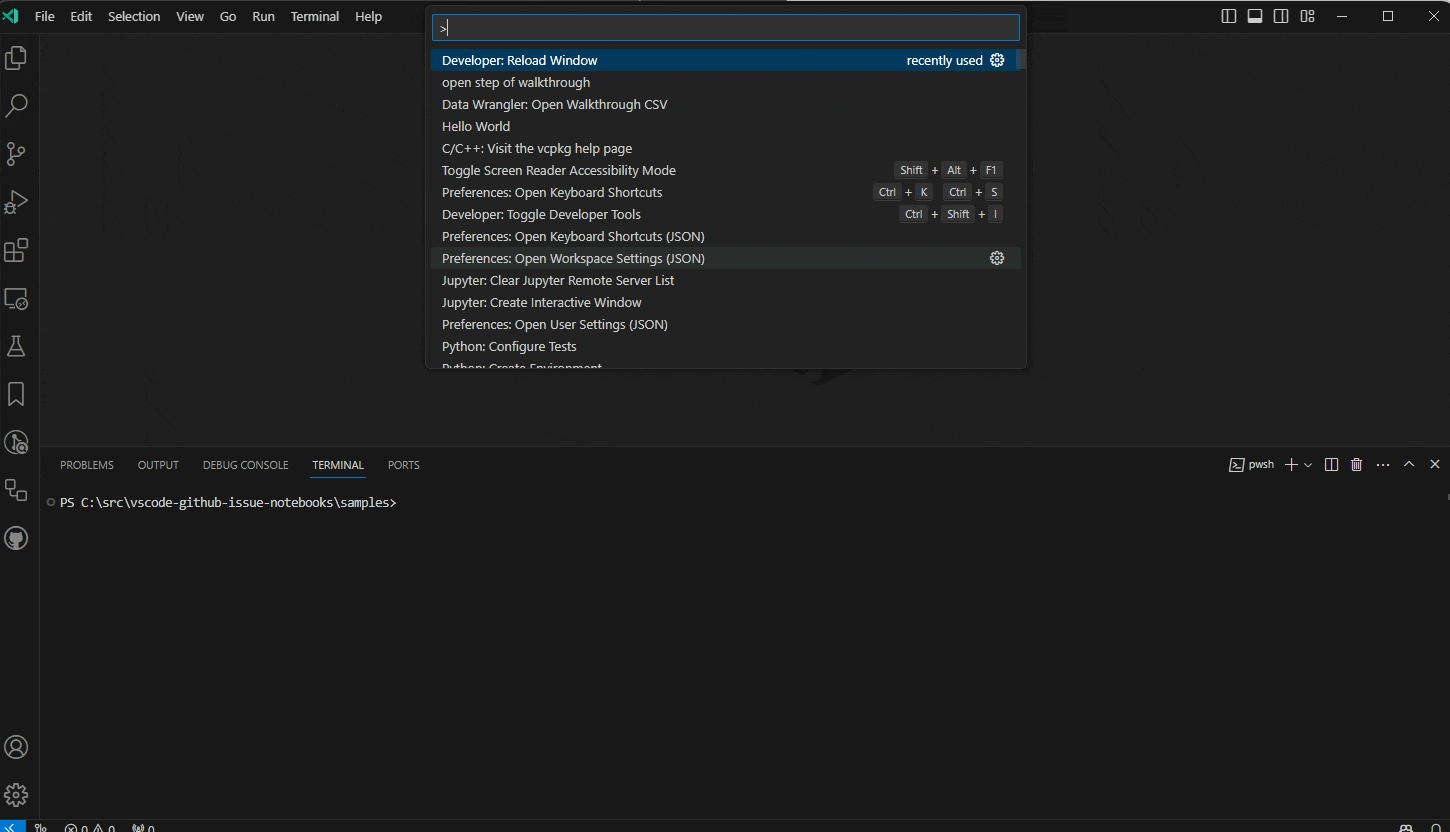
Task: Run the Developer: Reload Window command
Action: [x=520, y=60]
